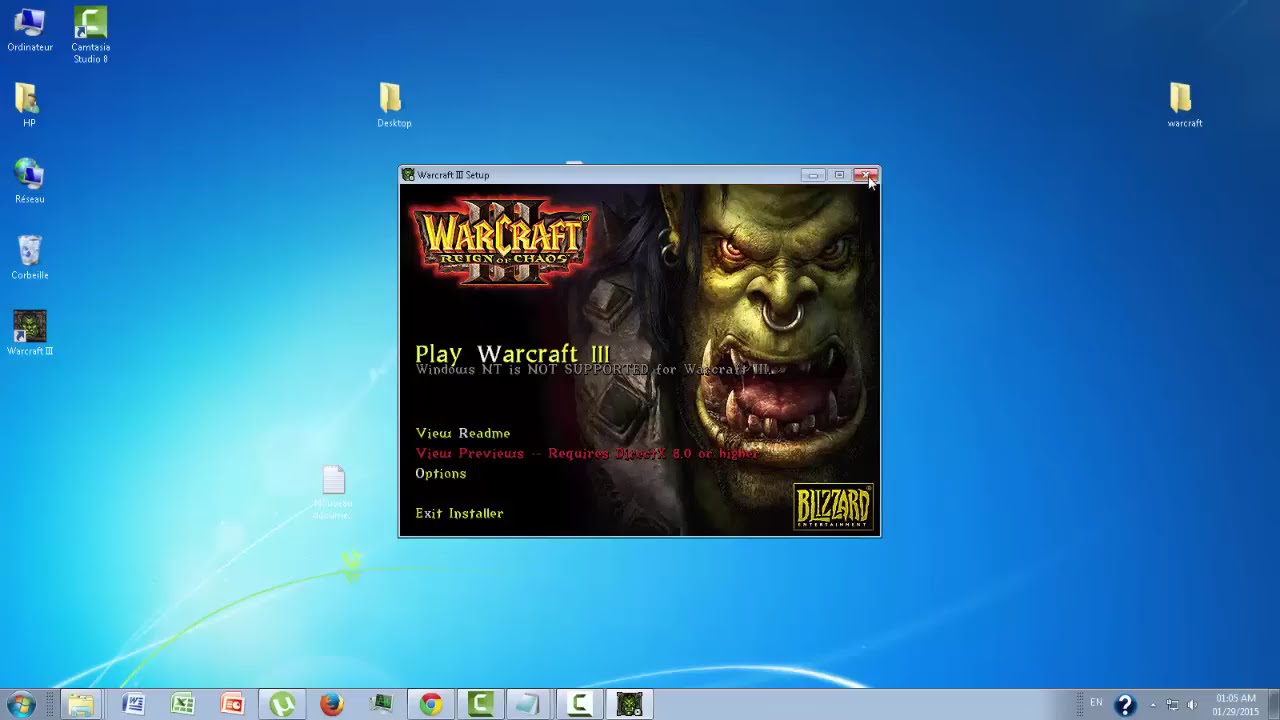Click the Warcraft III Setup title bar icon
The width and height of the screenshot is (1280, 720).
tap(408, 175)
